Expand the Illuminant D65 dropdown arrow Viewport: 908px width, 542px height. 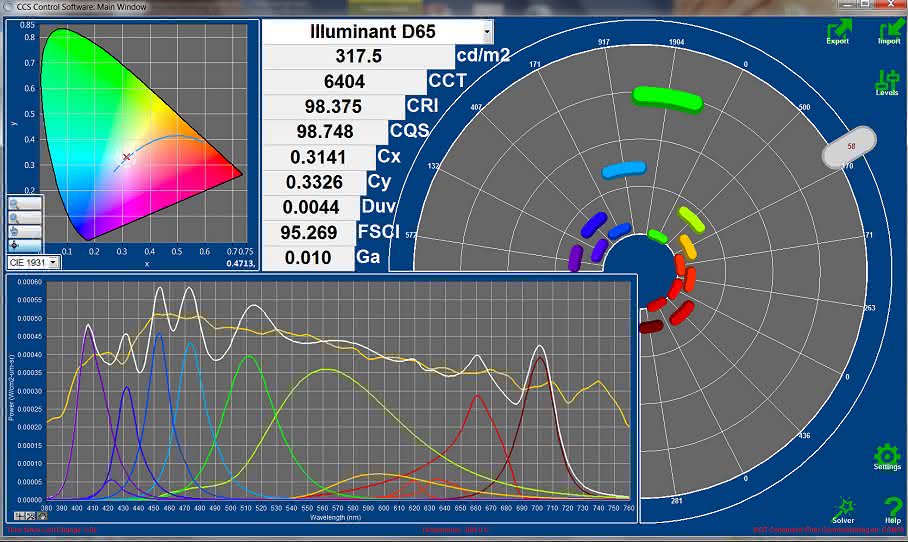488,32
